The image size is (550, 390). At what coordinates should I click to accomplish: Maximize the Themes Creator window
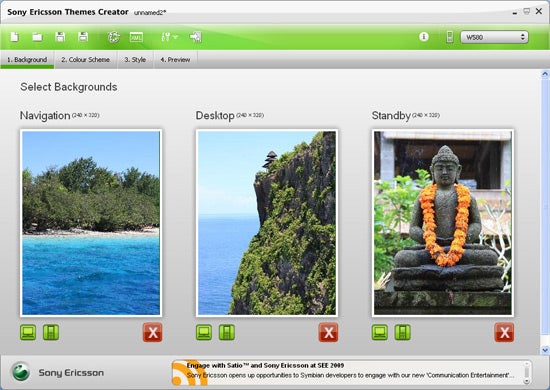pos(526,12)
